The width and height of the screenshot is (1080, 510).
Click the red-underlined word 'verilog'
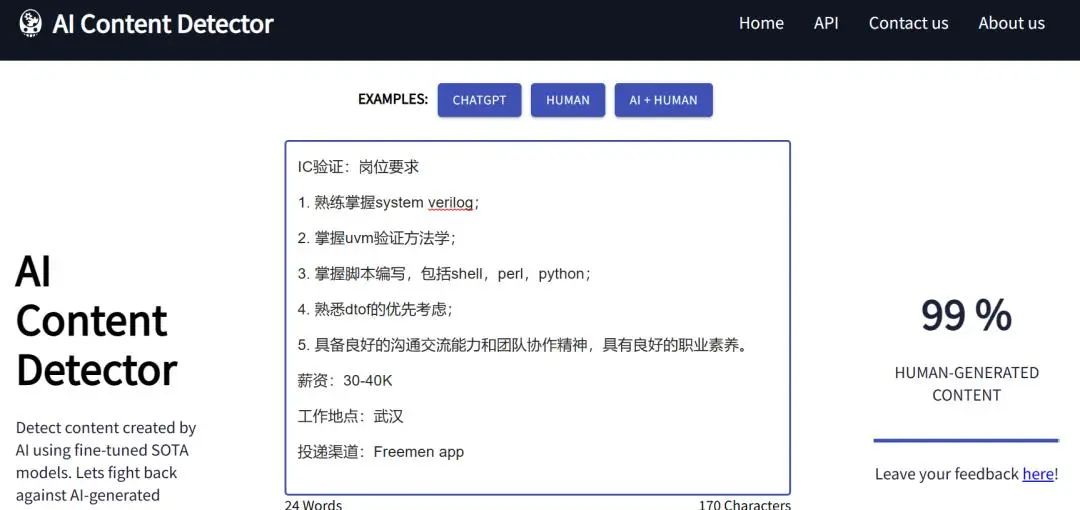[x=450, y=203]
